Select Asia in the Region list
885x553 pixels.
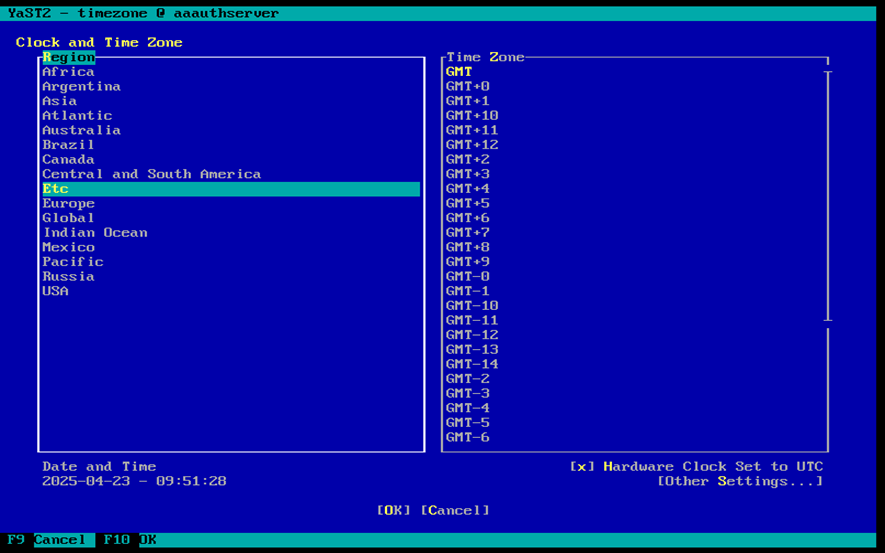coord(60,102)
